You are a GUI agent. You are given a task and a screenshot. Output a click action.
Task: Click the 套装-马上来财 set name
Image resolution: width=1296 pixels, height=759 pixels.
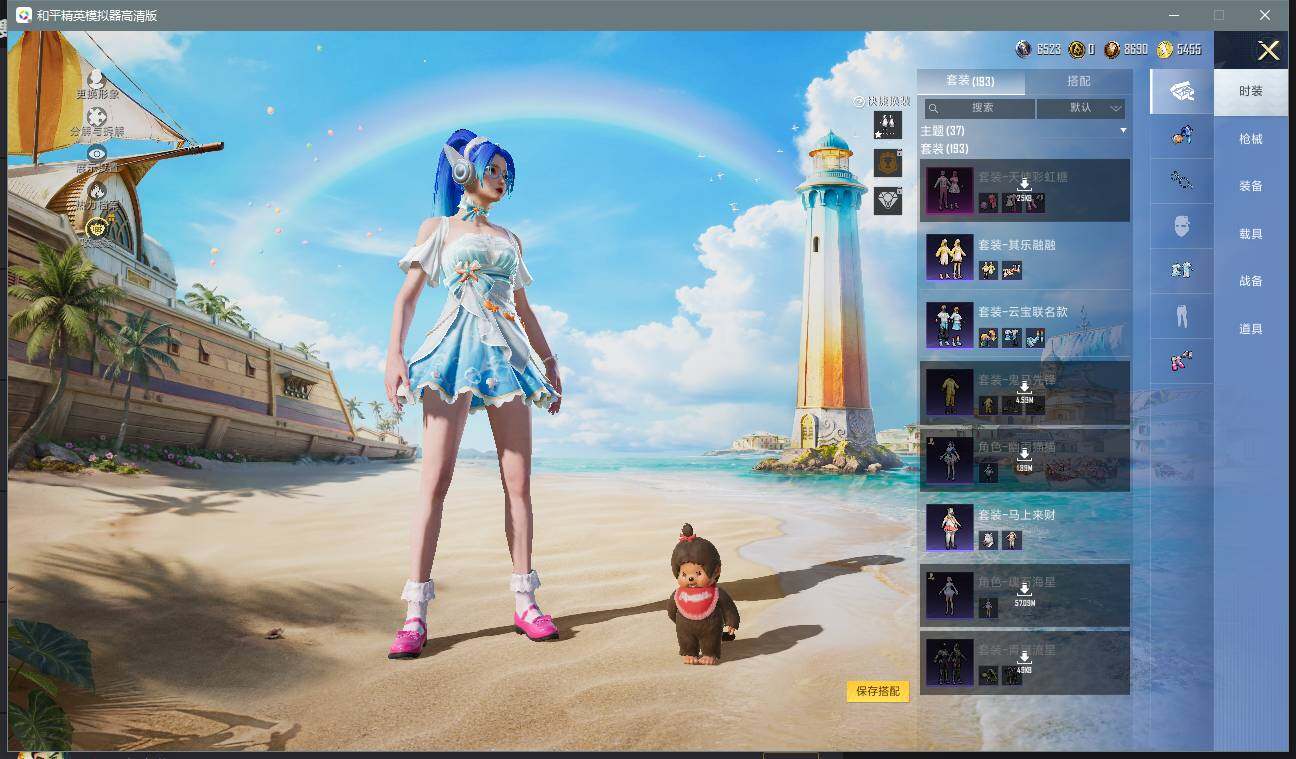click(1017, 515)
